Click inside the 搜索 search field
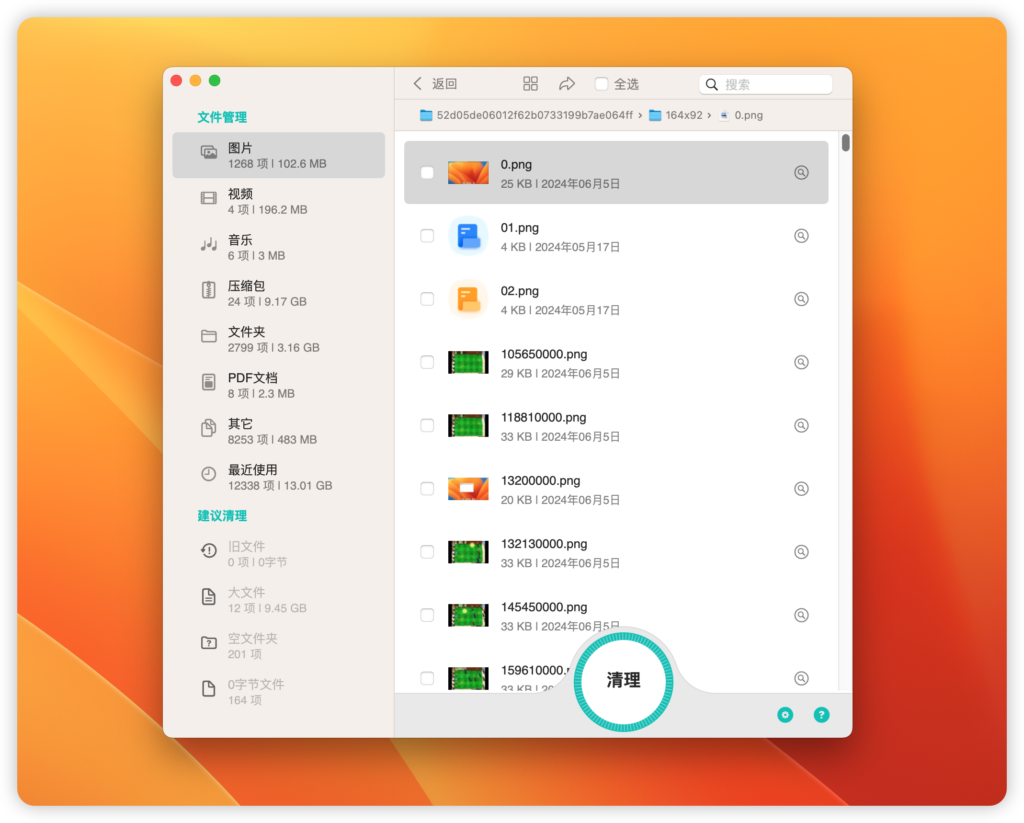This screenshot has height=823, width=1024. (766, 84)
